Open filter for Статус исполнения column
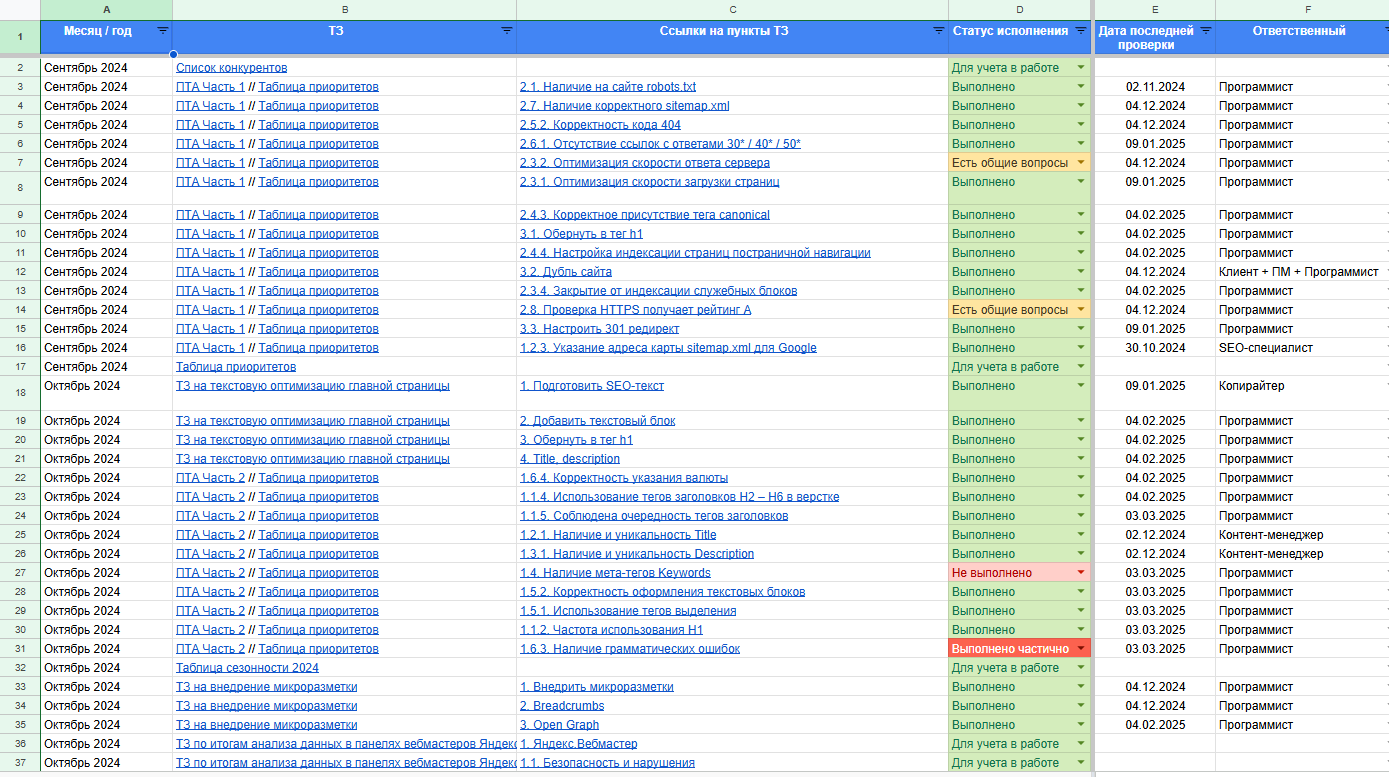The image size is (1389, 777). 1081,31
